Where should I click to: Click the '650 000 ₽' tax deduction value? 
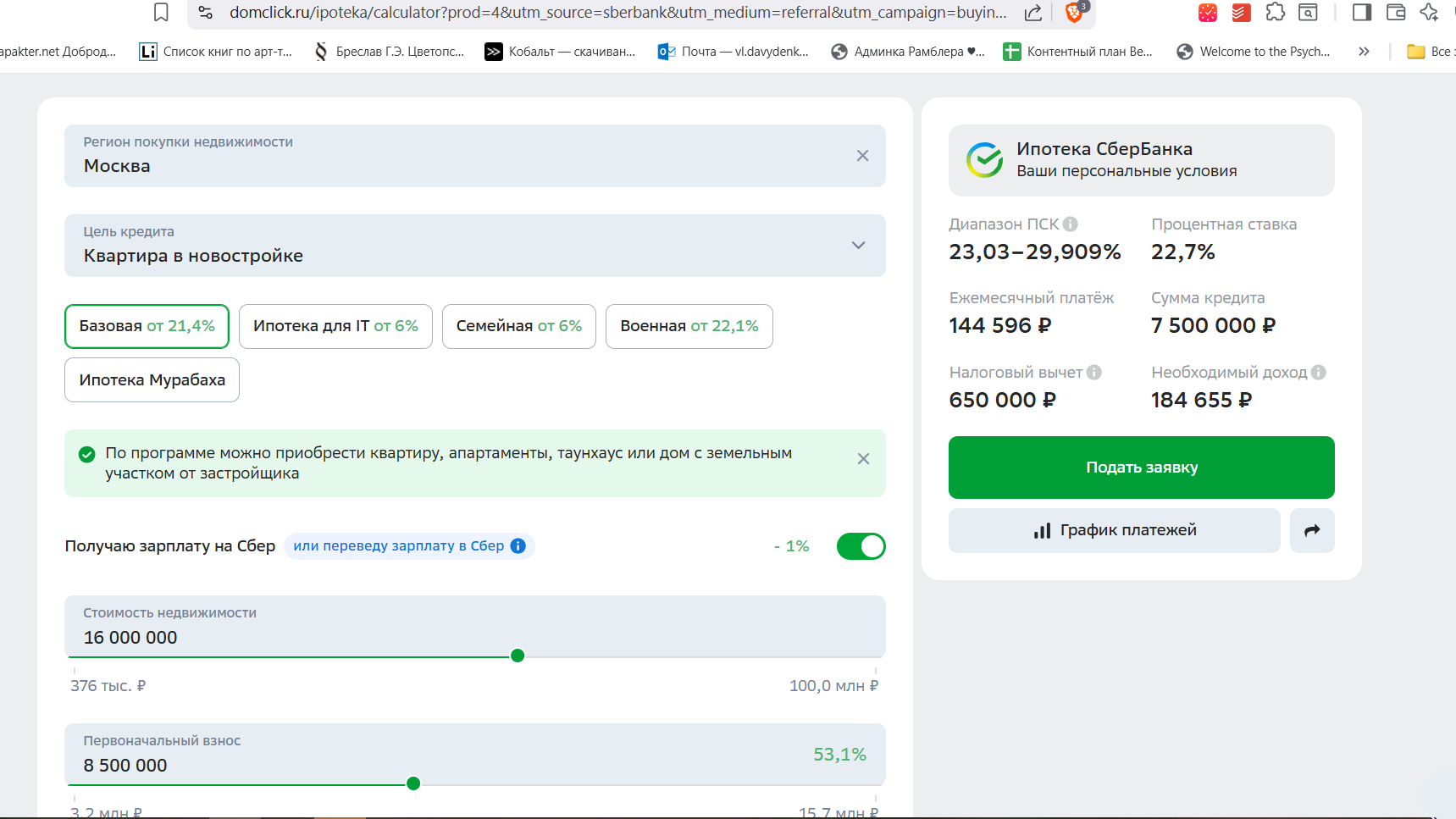[x=1003, y=400]
